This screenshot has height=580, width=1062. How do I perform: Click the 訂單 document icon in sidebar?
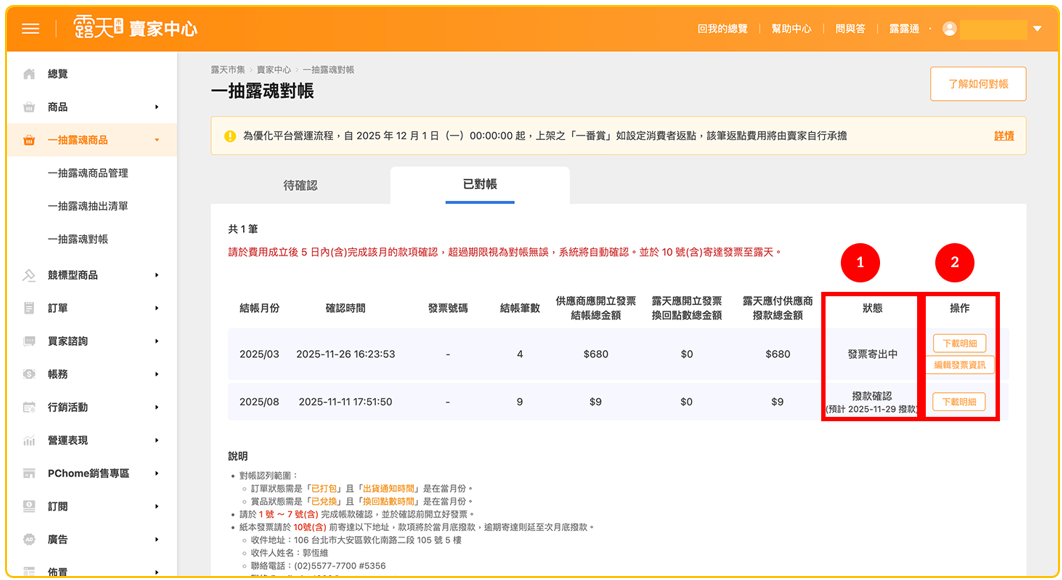[29, 308]
